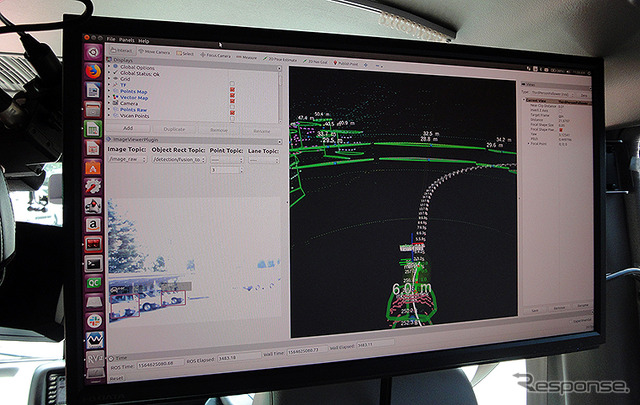The height and width of the screenshot is (405, 640).
Task: Open the Panels menu
Action: coord(127,40)
